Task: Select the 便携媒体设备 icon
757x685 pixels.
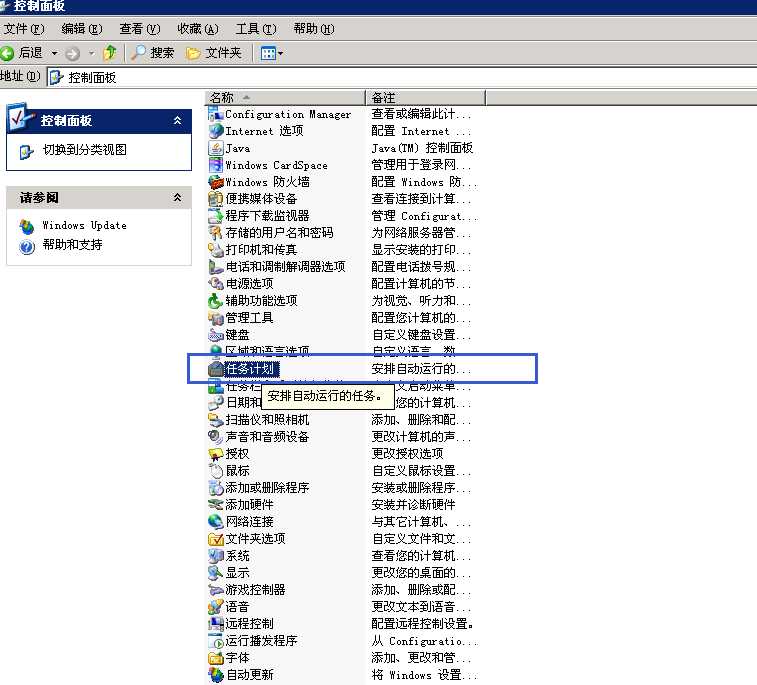Action: [215, 199]
